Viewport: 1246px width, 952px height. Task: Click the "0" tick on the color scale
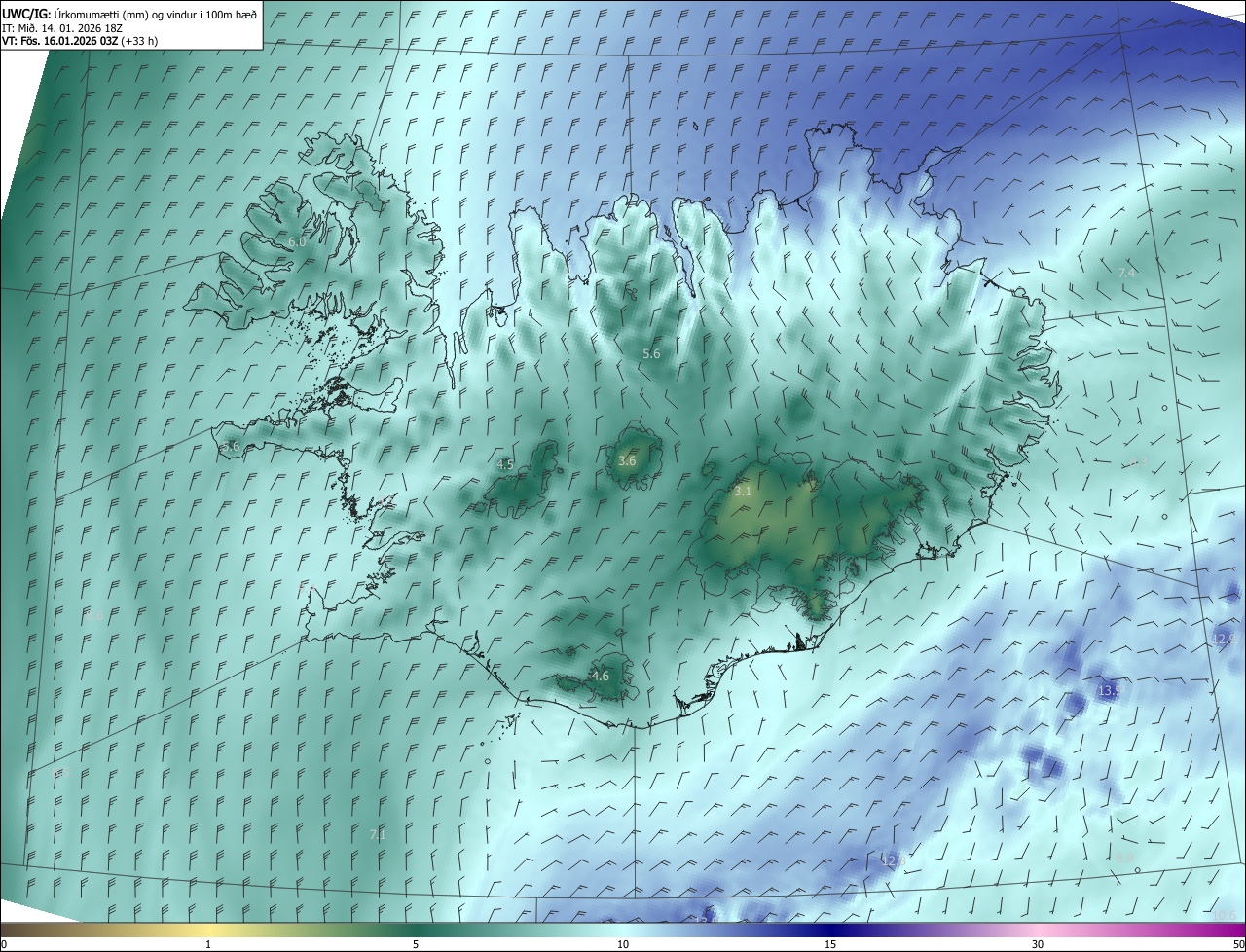tap(4, 945)
